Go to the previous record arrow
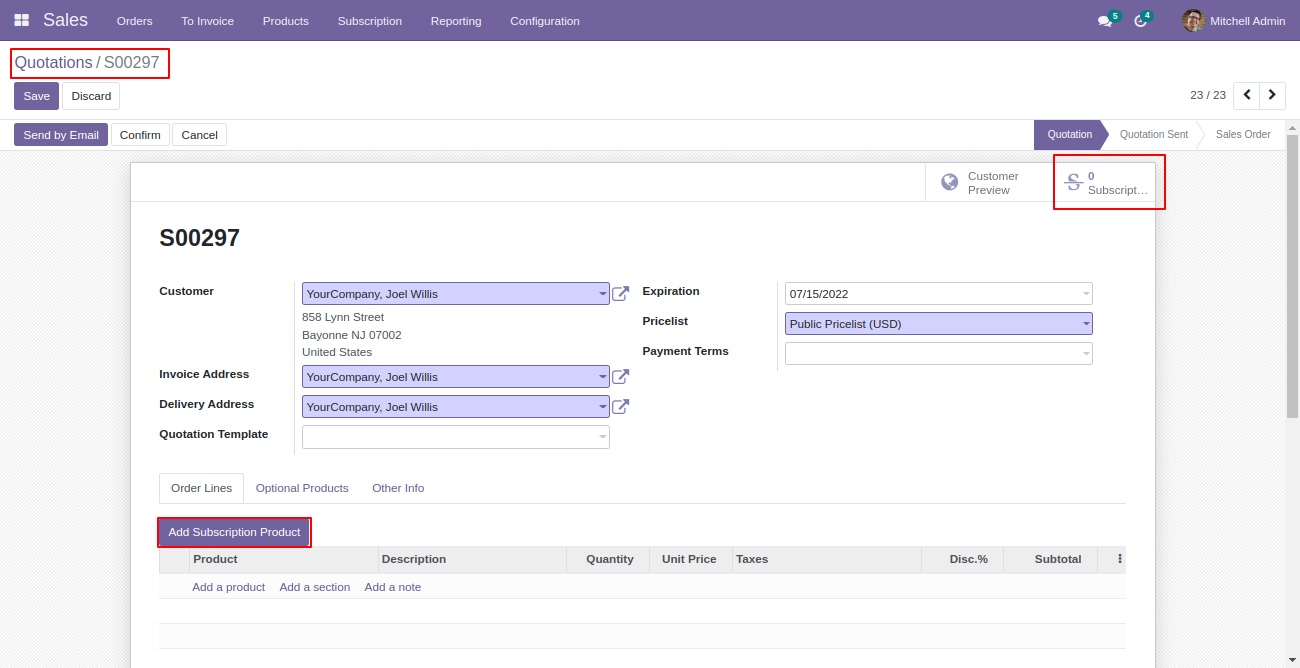The height and width of the screenshot is (668, 1300). tap(1246, 95)
